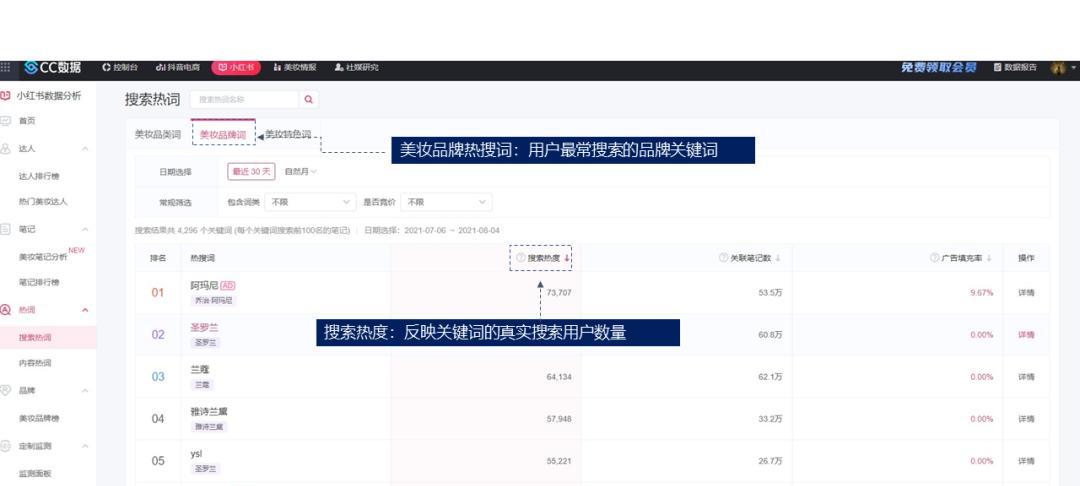Collapse the 笔记 sidebar section

click(85, 229)
